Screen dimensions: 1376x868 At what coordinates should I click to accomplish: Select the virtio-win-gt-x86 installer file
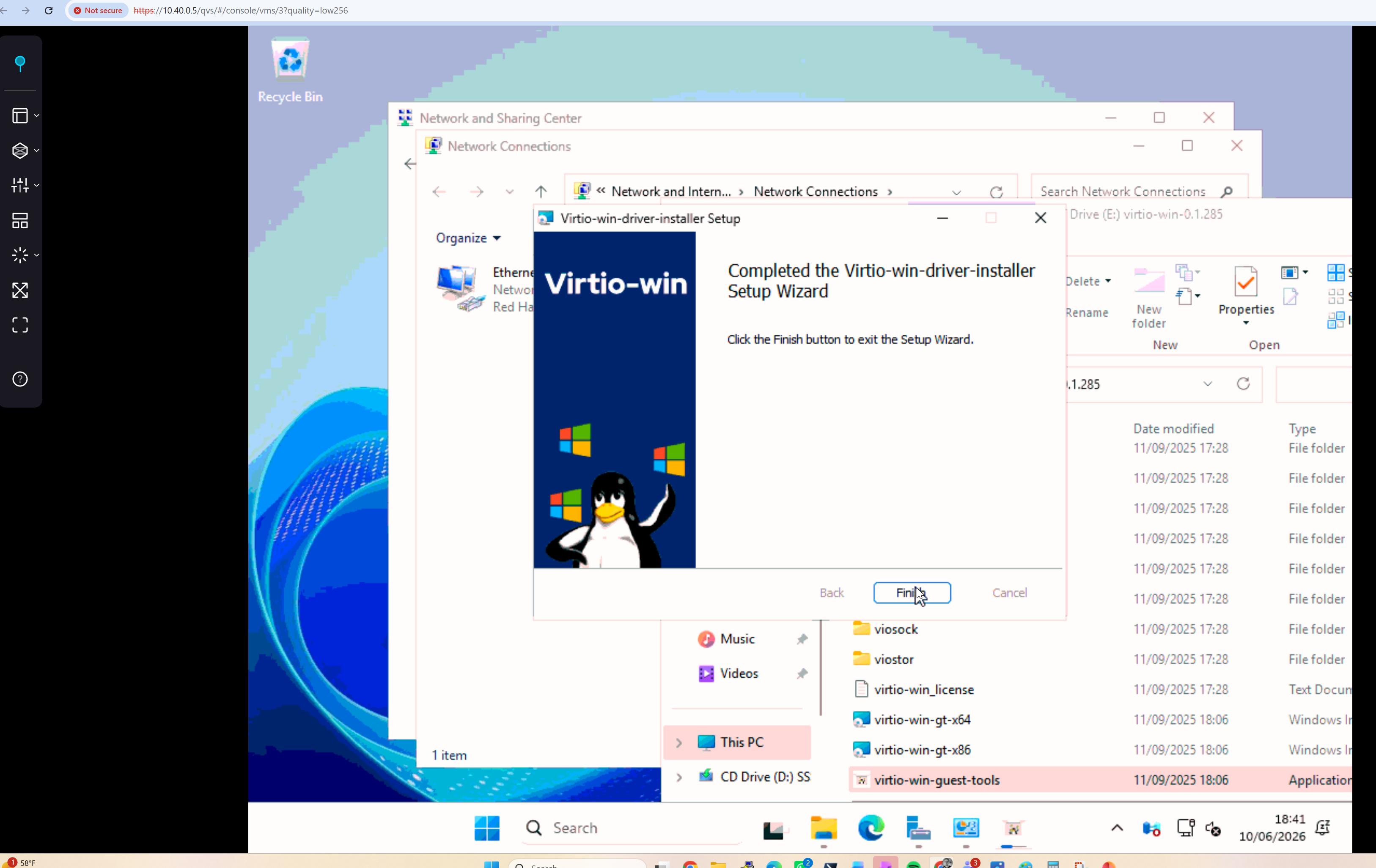coord(912,750)
